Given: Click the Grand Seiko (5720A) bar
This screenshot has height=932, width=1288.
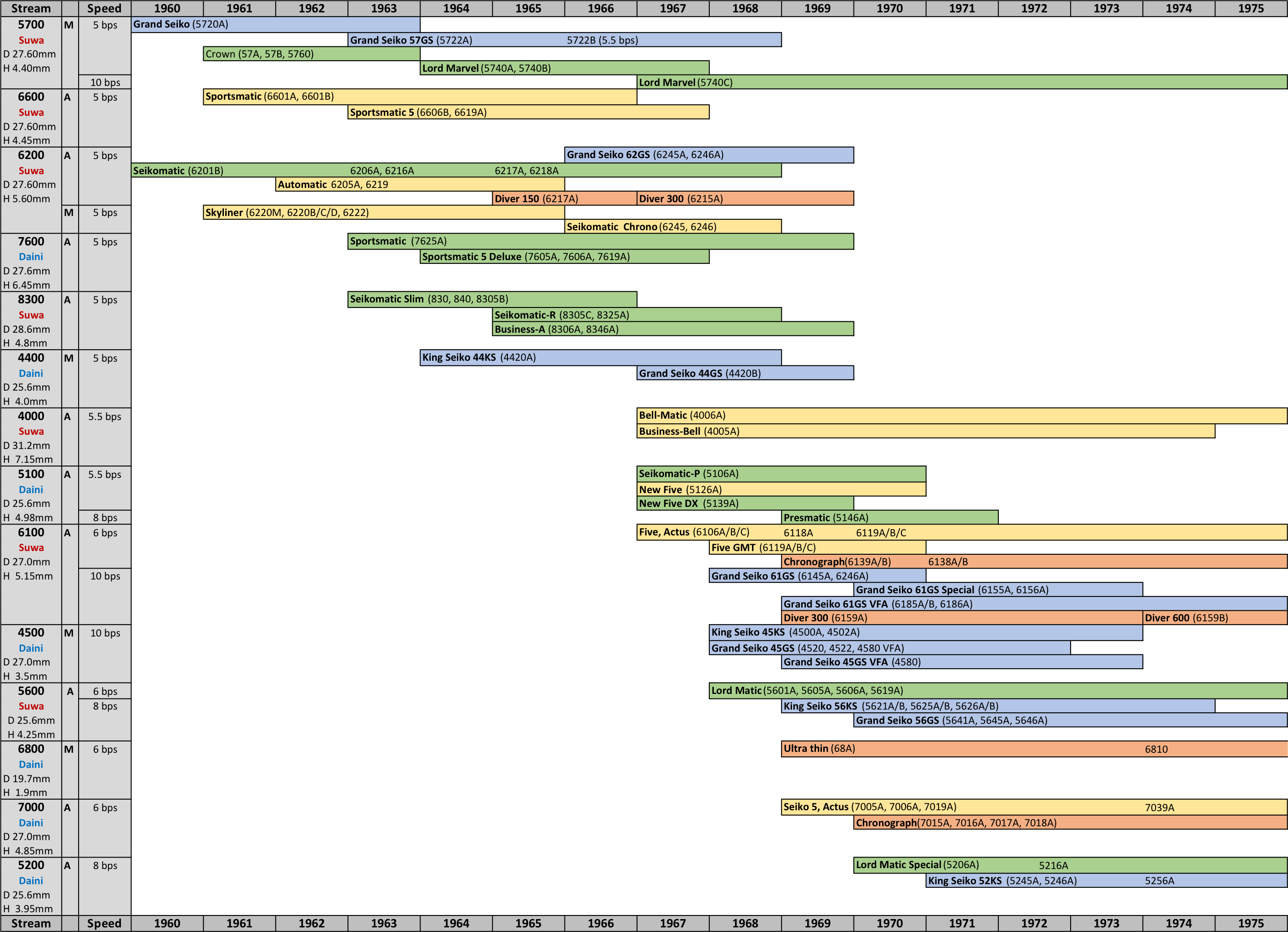Looking at the screenshot, I should pyautogui.click(x=275, y=24).
